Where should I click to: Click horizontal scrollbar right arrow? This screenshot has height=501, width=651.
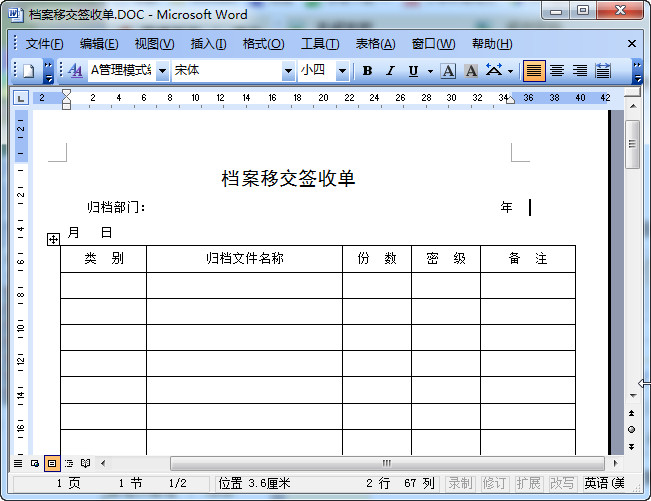pyautogui.click(x=615, y=463)
